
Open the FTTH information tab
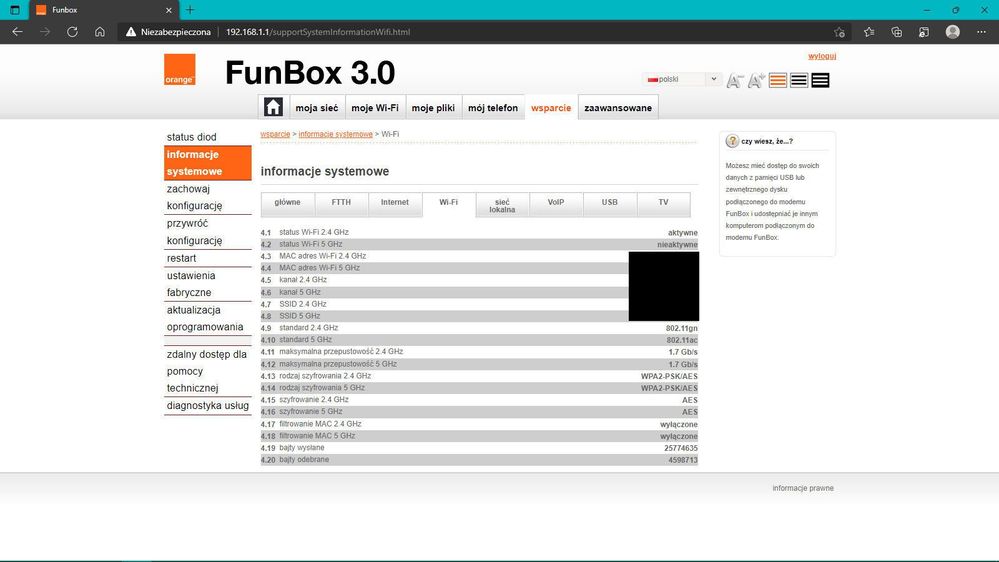(x=341, y=202)
